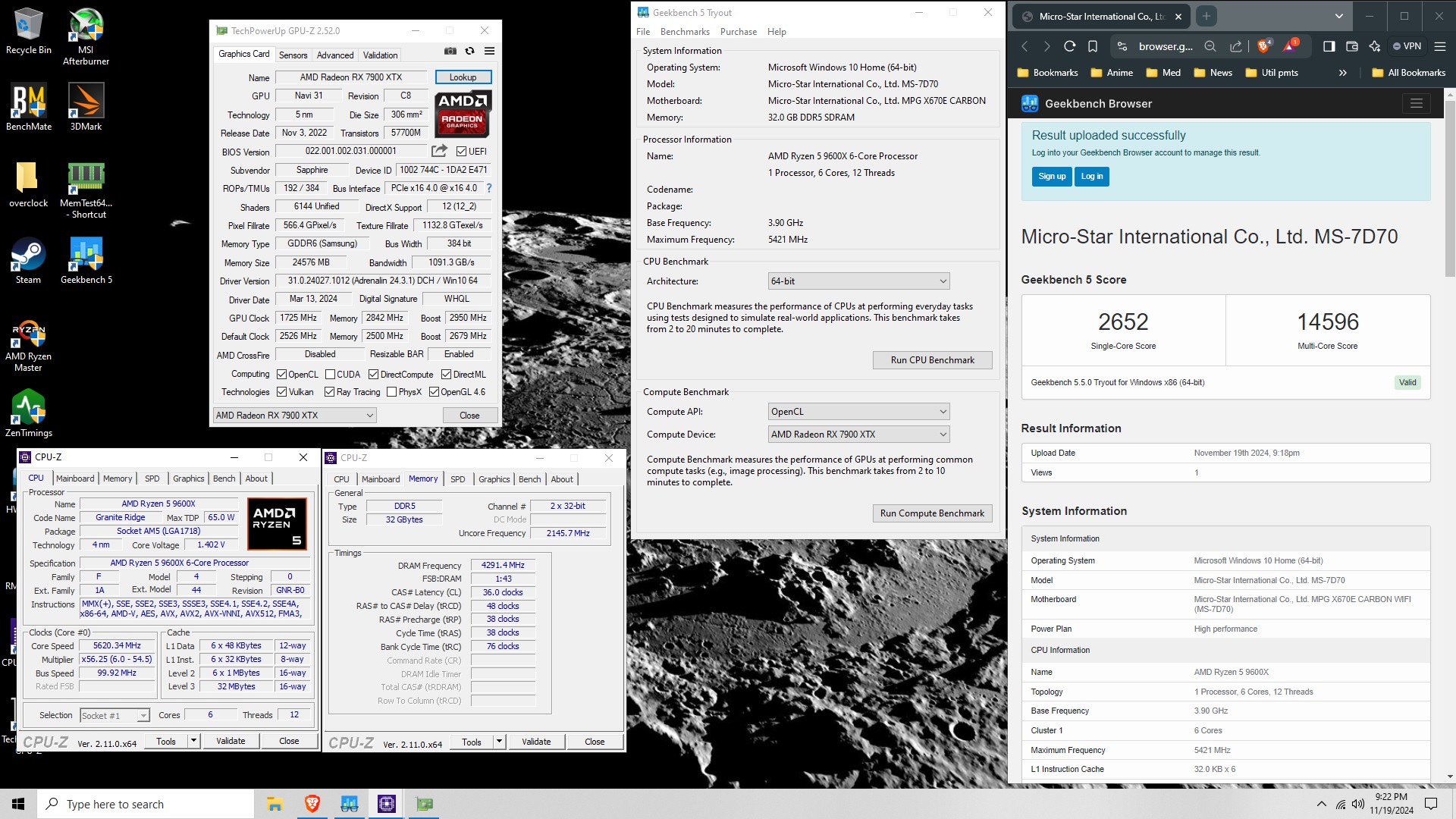Open the Purchase menu in Geekbench

(x=739, y=32)
